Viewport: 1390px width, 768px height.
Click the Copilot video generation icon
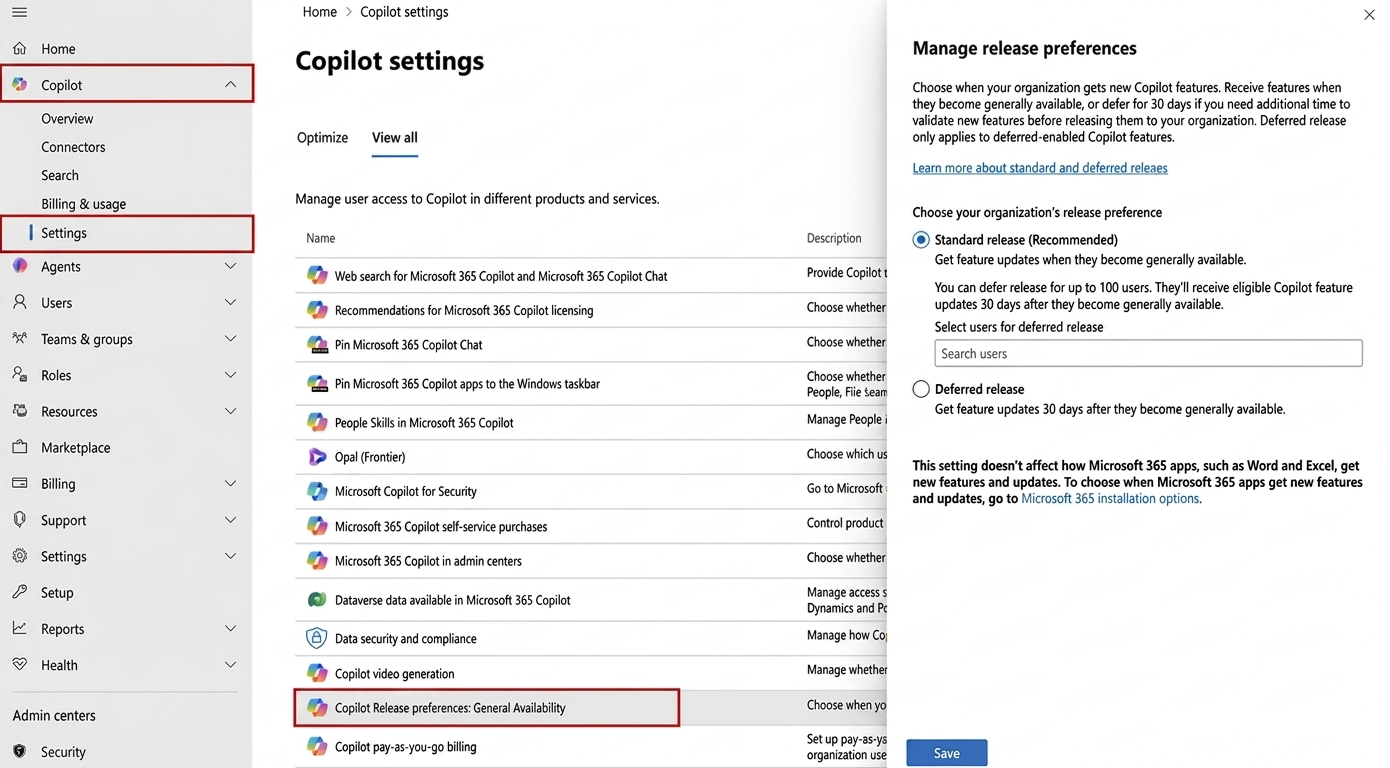[317, 673]
